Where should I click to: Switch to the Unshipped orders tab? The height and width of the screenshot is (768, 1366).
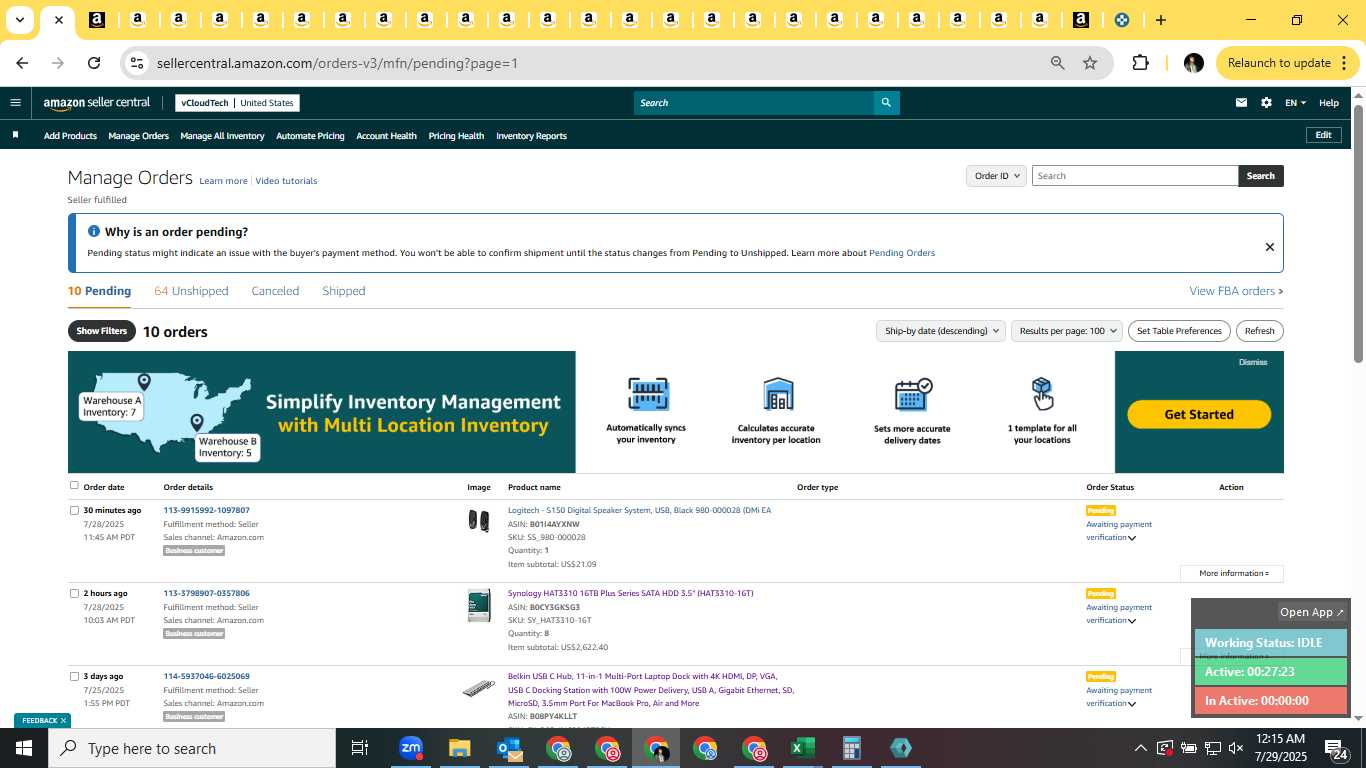[x=191, y=291]
